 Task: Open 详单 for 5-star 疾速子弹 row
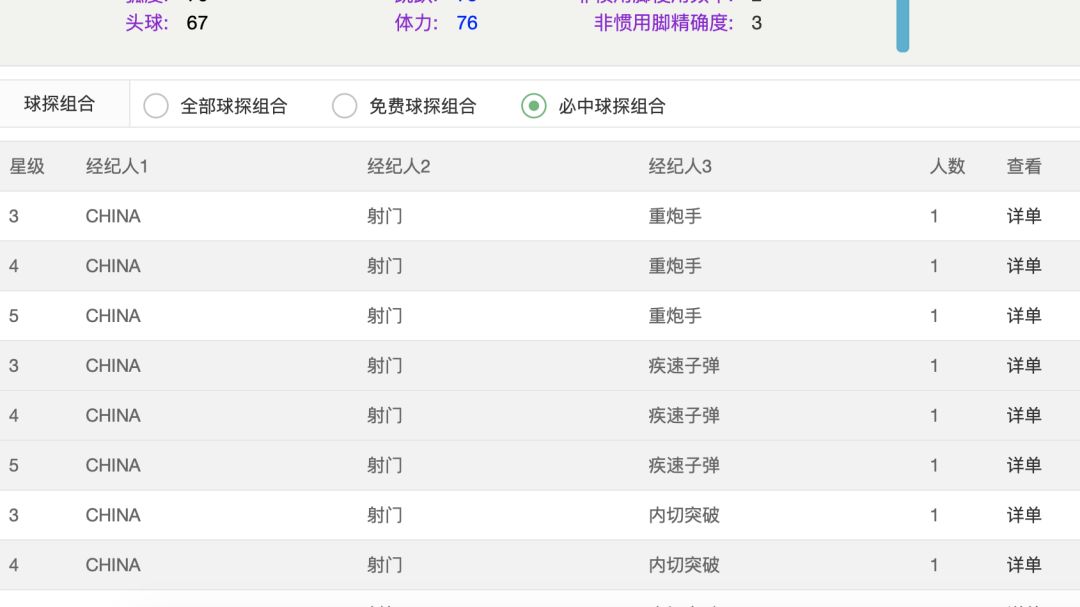(x=1024, y=466)
